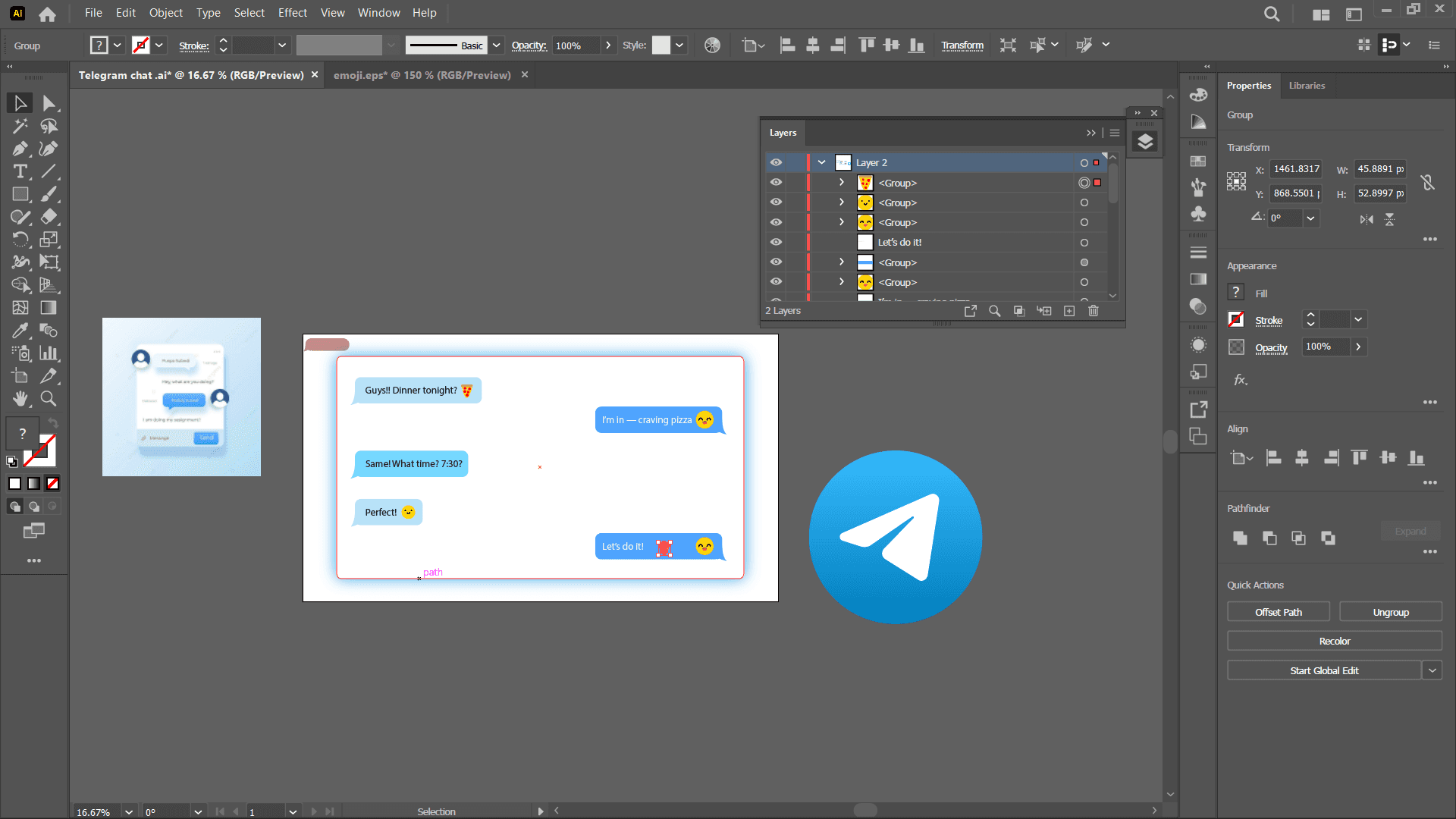Toggle constrain width and height proportions
The height and width of the screenshot is (819, 1456).
[1427, 182]
